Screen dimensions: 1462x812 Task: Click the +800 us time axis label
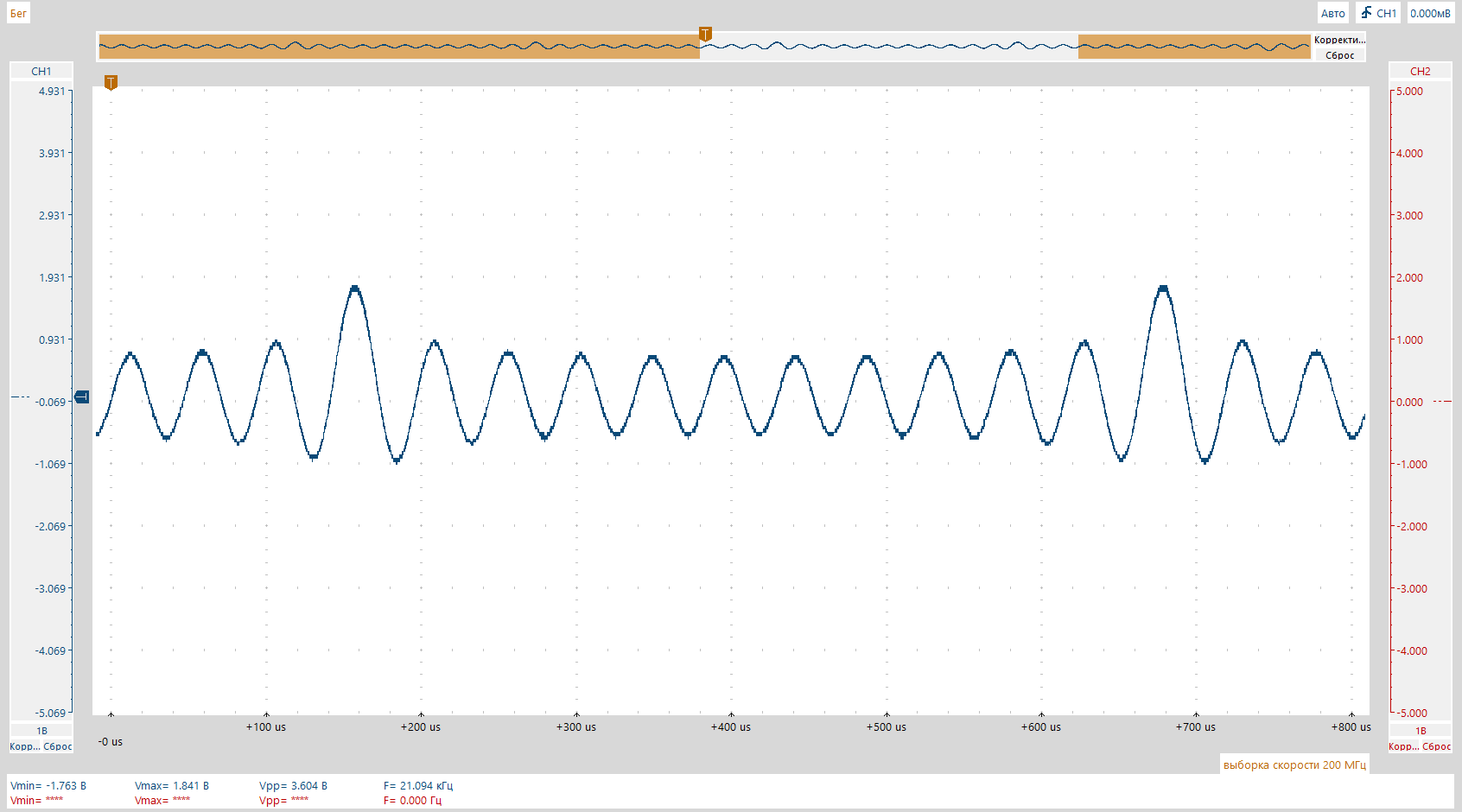[1351, 726]
